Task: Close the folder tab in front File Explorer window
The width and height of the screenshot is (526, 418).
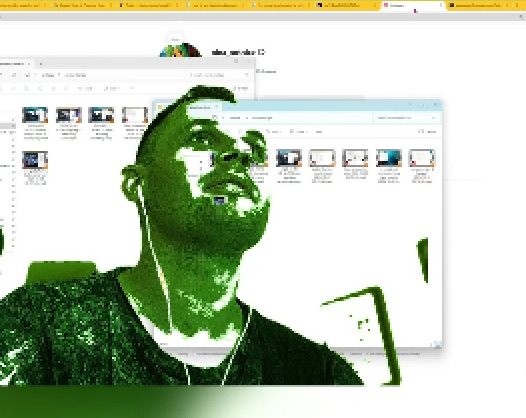Action: [x=216, y=108]
